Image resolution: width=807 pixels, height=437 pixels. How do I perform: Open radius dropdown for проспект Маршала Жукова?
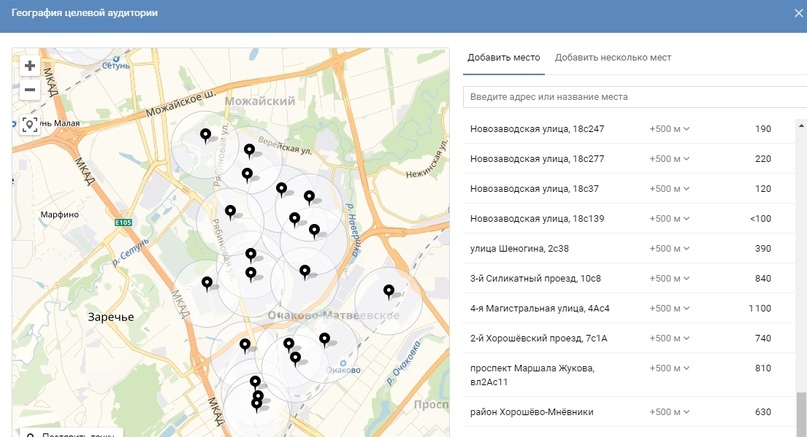click(669, 368)
